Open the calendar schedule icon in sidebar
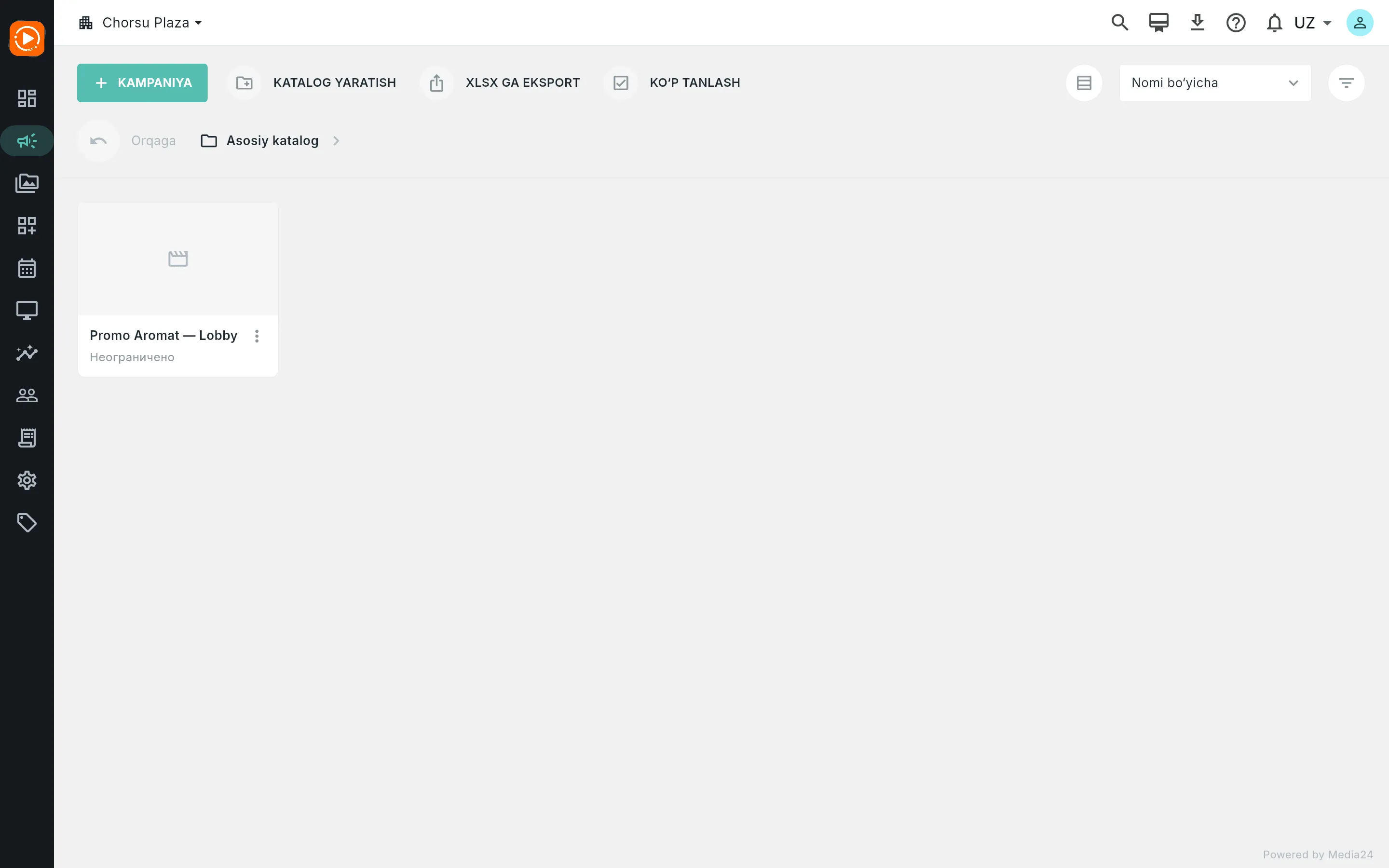1389x868 pixels. click(27, 268)
